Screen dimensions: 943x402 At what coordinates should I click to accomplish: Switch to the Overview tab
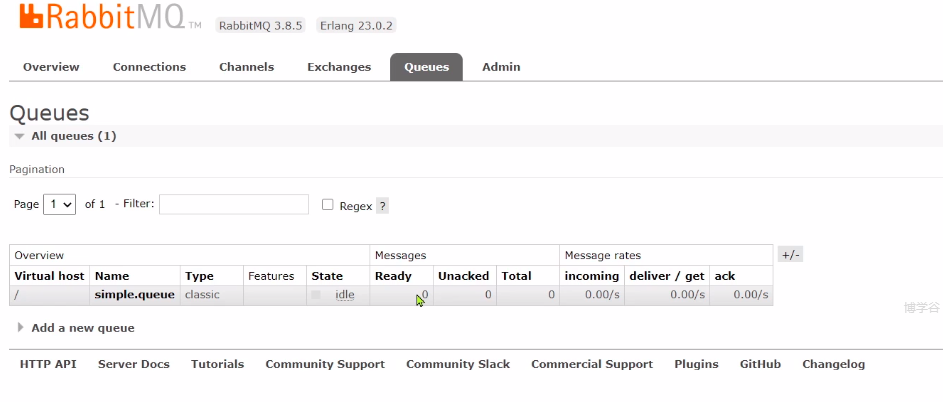[x=51, y=67]
